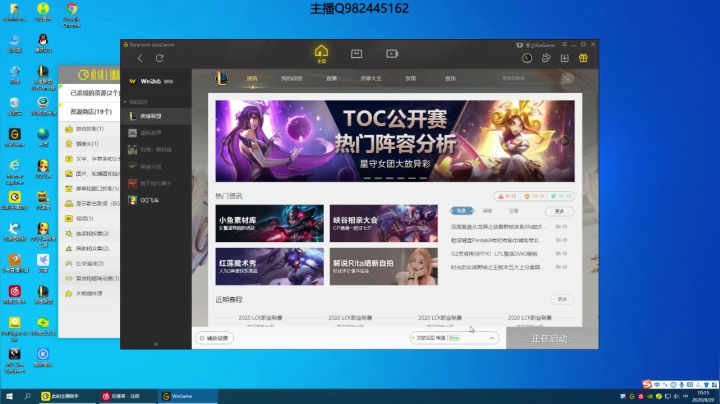Screen dimensions: 720x404
Task: Open the 解说Rita晒新自拍 card
Action: 383,267
